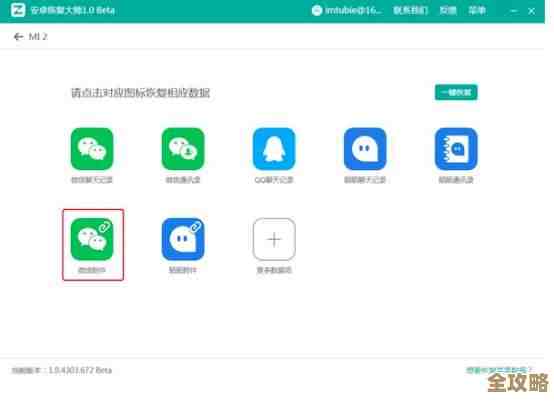The height and width of the screenshot is (401, 554).
Task: Open the 反馈 (Feedback) menu item
Action: coord(448,11)
